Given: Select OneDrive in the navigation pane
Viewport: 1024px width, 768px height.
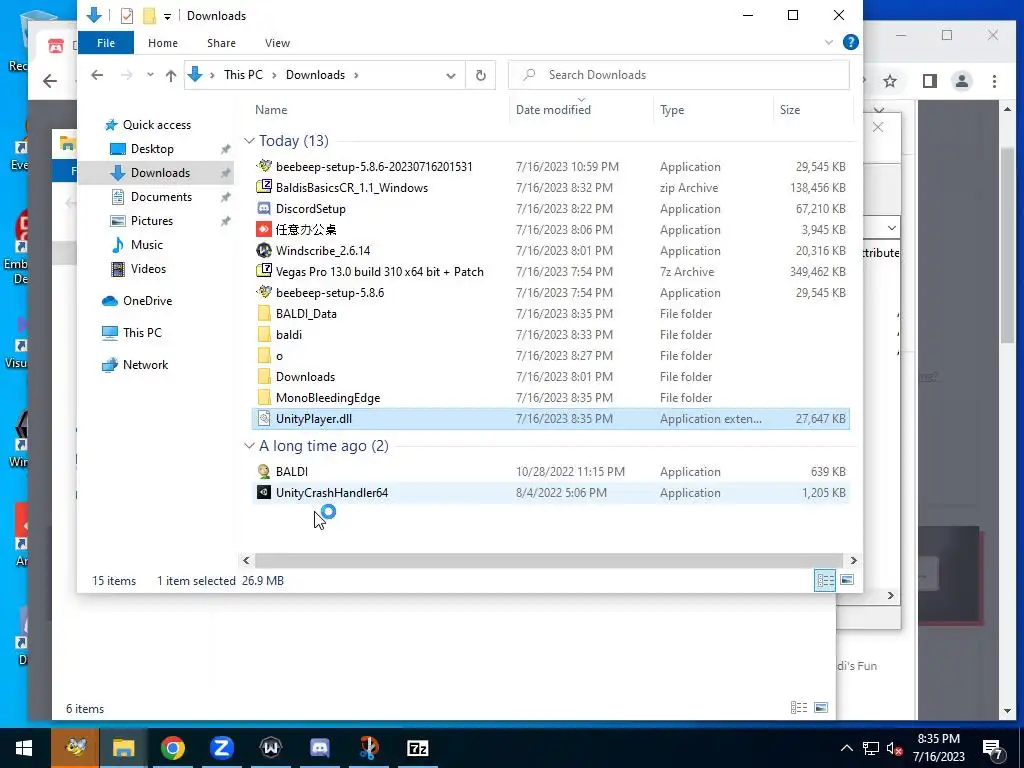Looking at the screenshot, I should [147, 301].
